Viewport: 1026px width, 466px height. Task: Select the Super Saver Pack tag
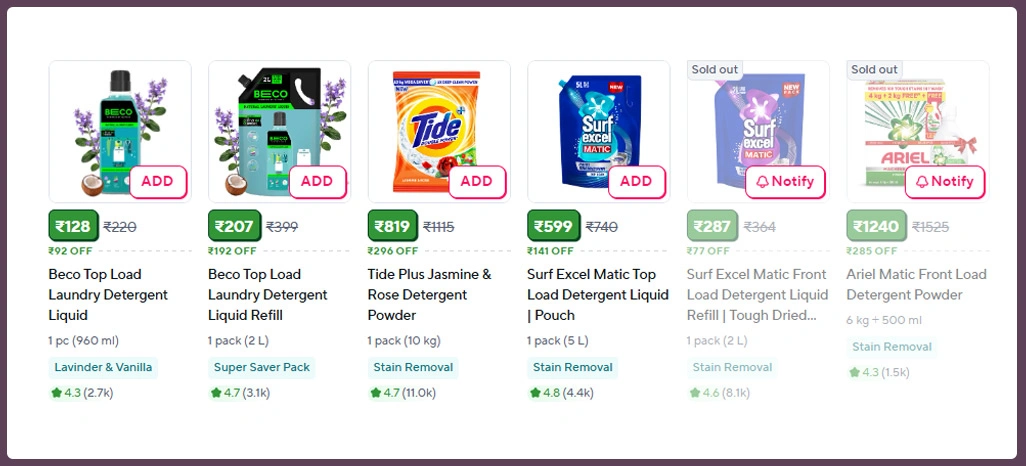coord(262,368)
